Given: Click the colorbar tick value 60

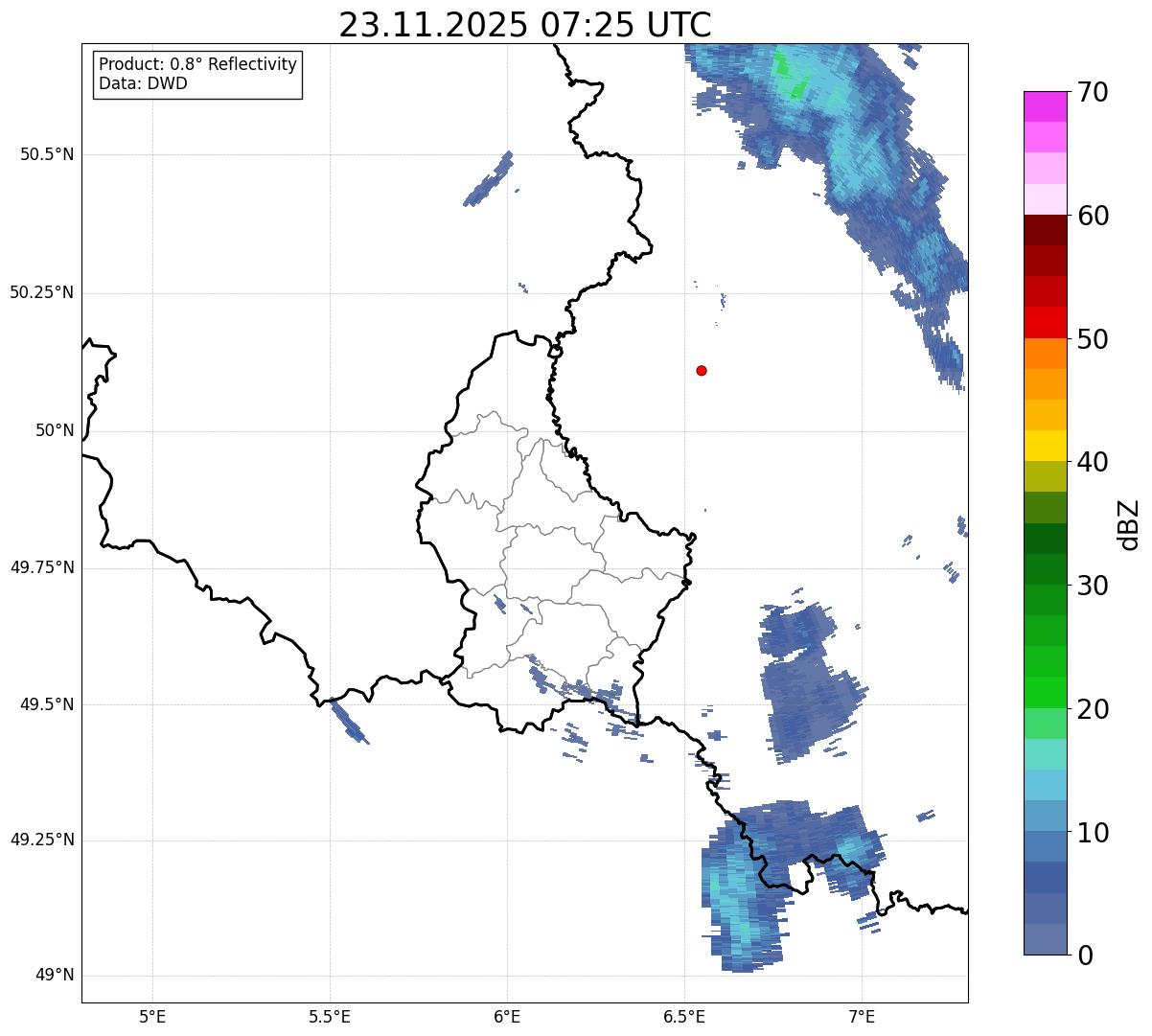Looking at the screenshot, I should pyautogui.click(x=1093, y=216).
